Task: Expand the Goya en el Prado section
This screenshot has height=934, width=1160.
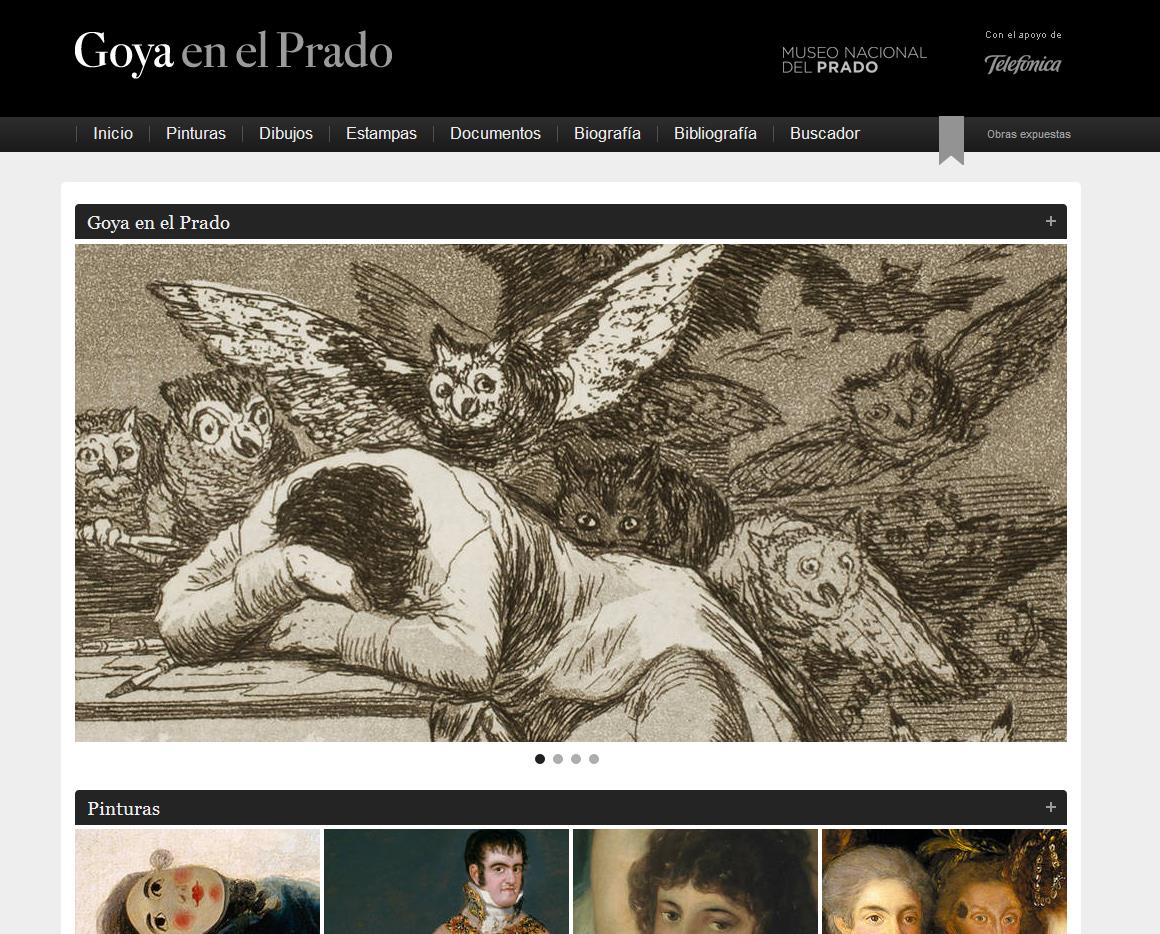Action: (x=1051, y=221)
